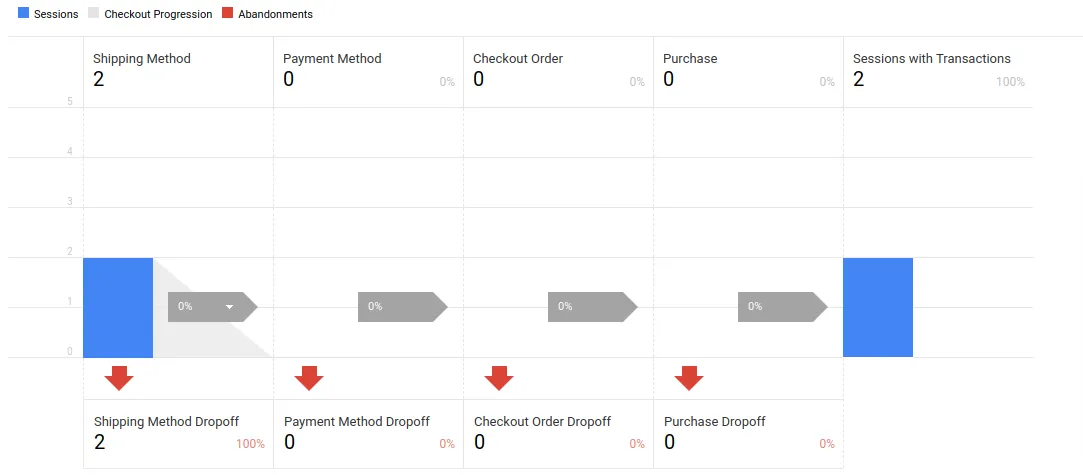
Task: Click the Shipping Method Dropoff cell
Action: pyautogui.click(x=178, y=433)
